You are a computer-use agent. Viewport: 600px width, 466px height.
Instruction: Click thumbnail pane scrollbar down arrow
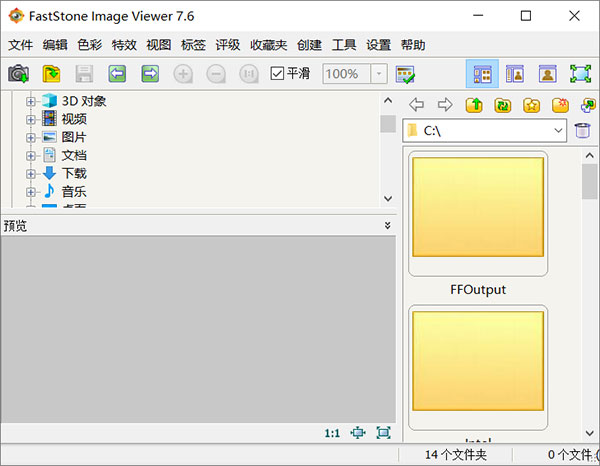pos(590,433)
